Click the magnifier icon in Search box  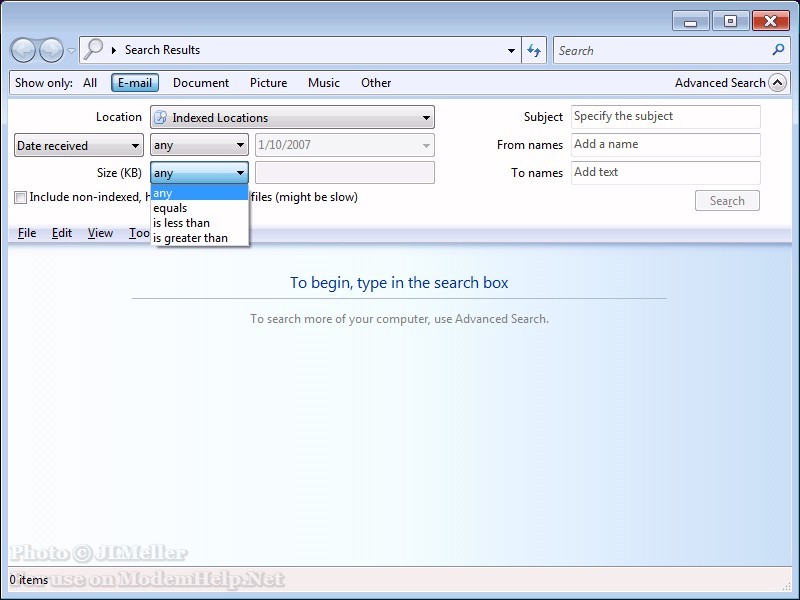click(x=779, y=50)
